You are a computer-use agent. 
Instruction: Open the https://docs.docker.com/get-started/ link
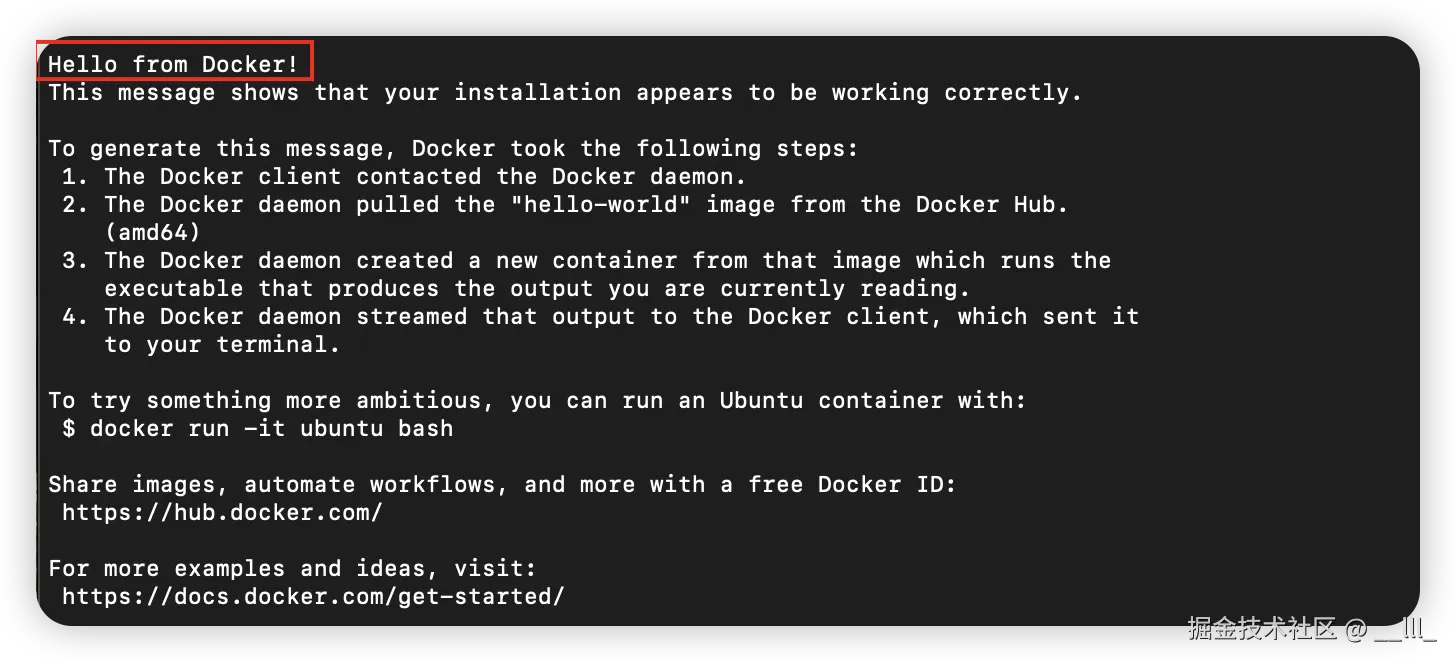tap(314, 597)
